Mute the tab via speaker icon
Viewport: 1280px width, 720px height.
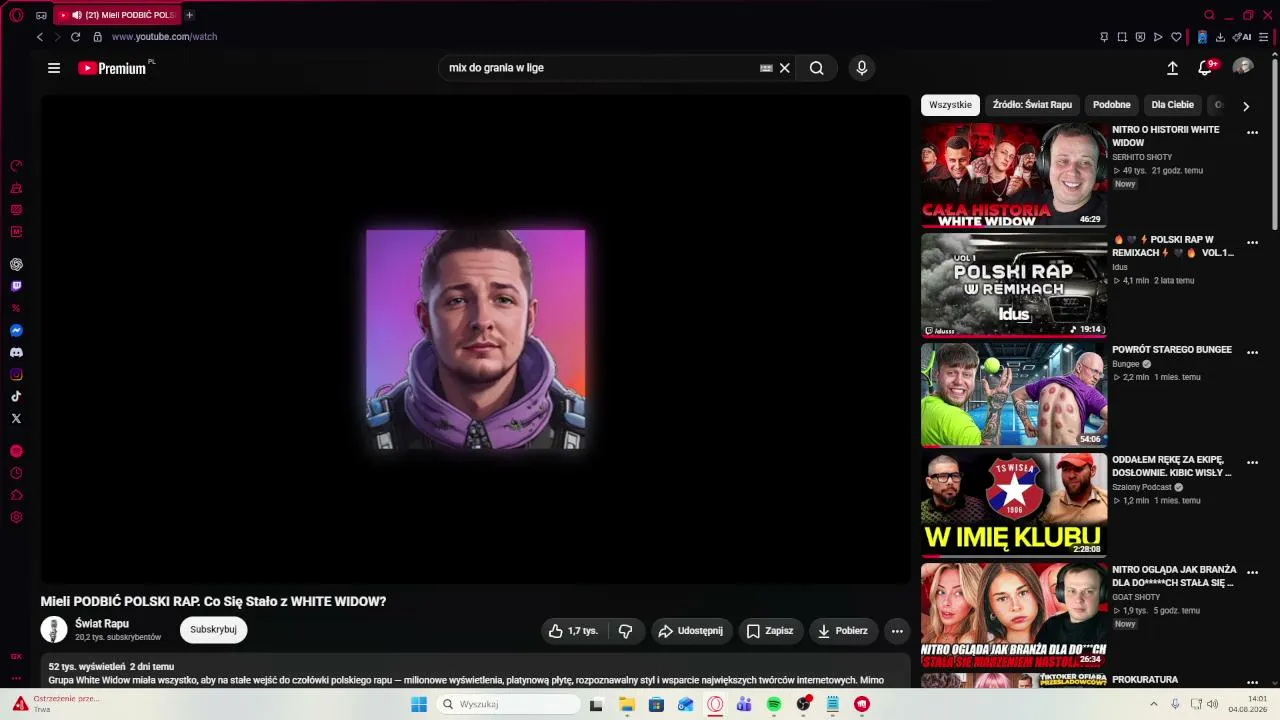77,15
